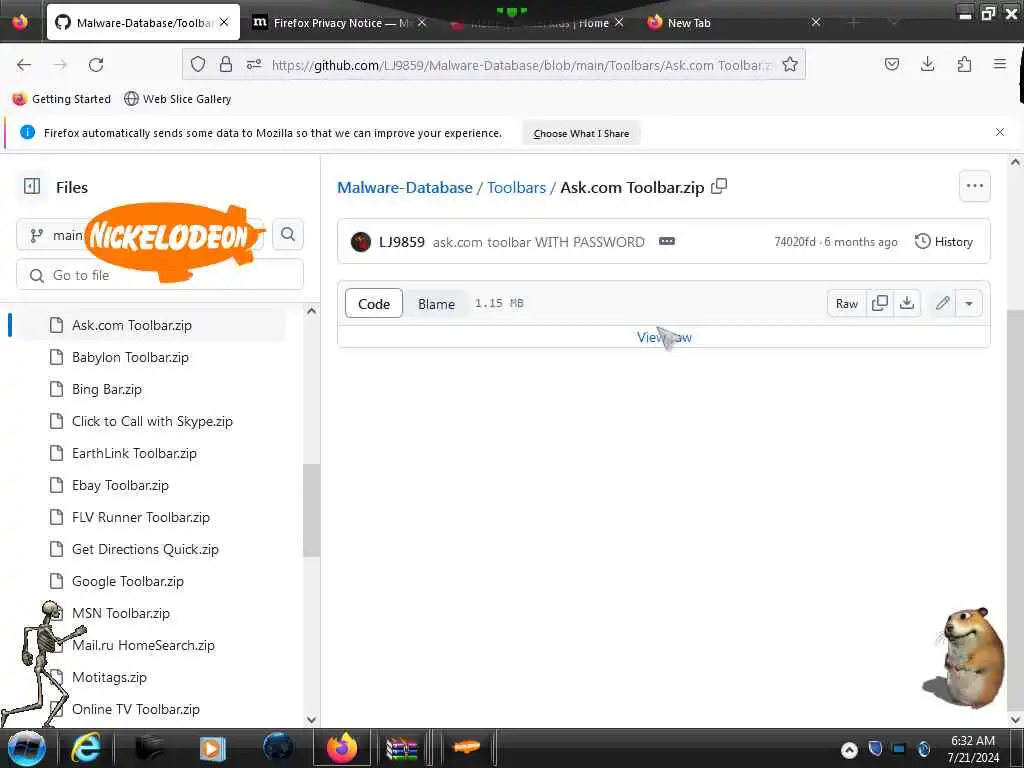Image resolution: width=1024 pixels, height=768 pixels.
Task: Open the tracking protection shield icon
Action: pos(198,65)
